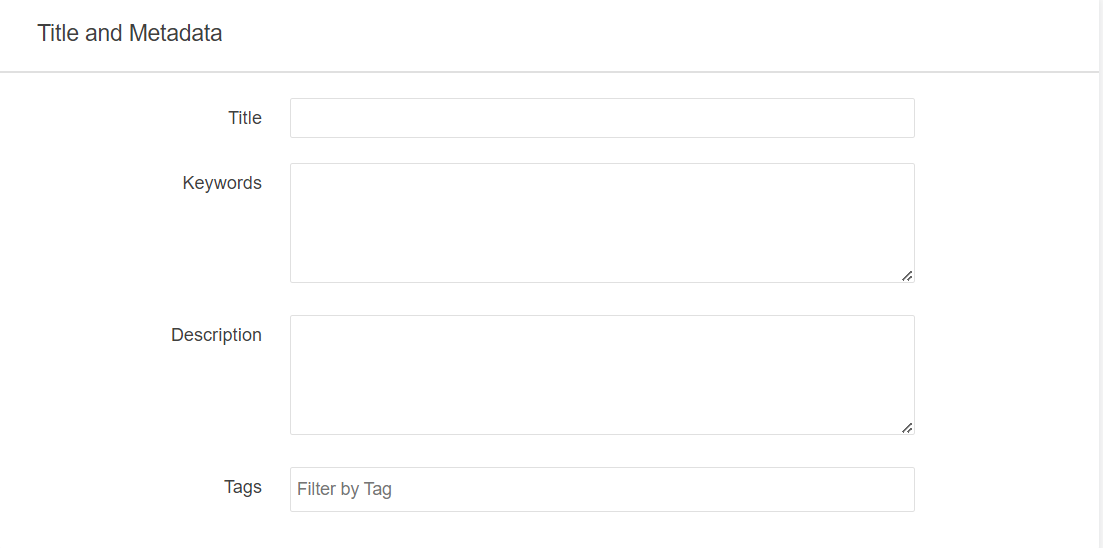Select the Tags filter placeholder text
This screenshot has width=1103, height=548.
(345, 489)
